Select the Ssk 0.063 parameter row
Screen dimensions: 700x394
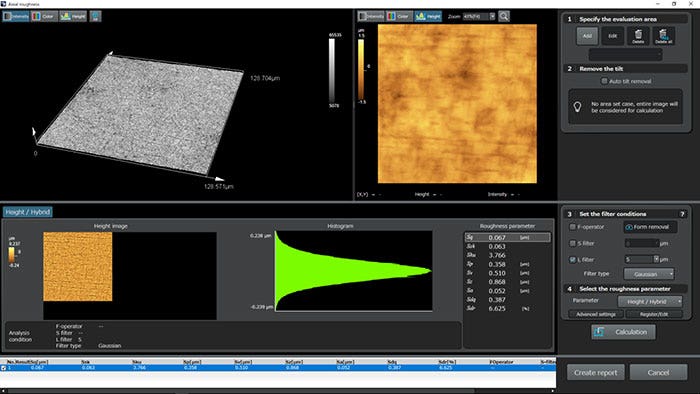507,246
